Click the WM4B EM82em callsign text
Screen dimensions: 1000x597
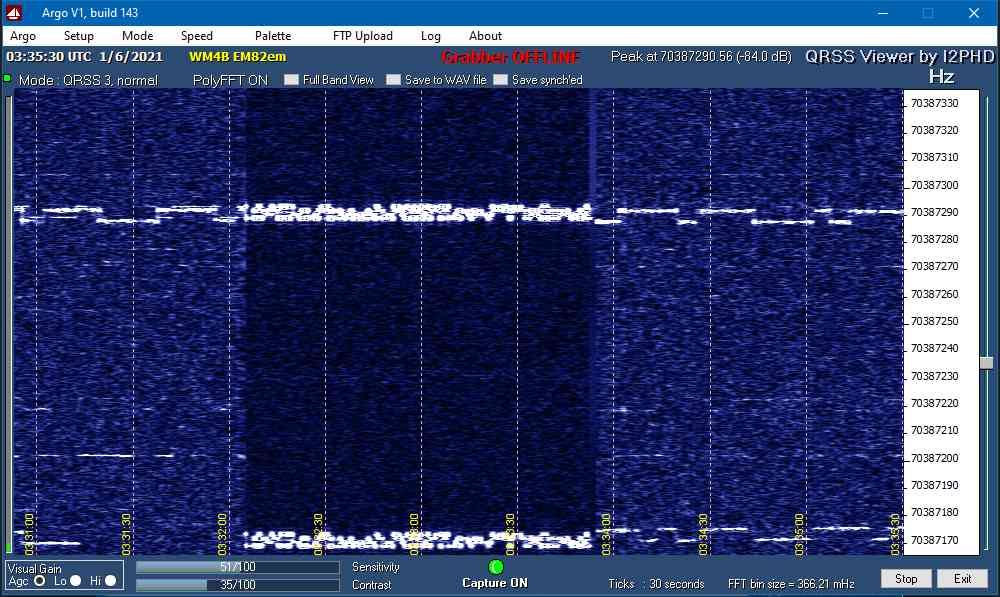pyautogui.click(x=238, y=57)
